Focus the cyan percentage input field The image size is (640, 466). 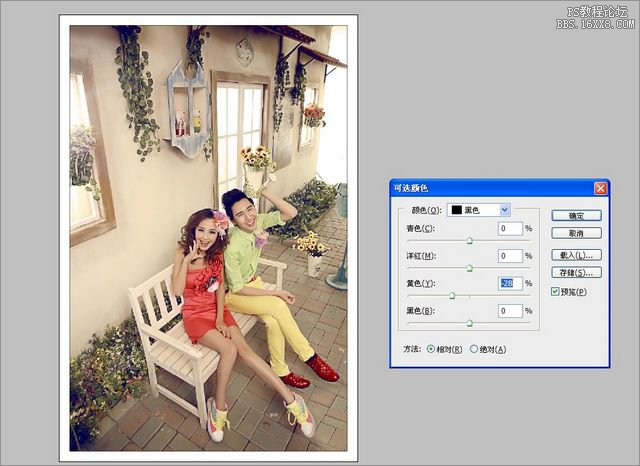coord(510,228)
